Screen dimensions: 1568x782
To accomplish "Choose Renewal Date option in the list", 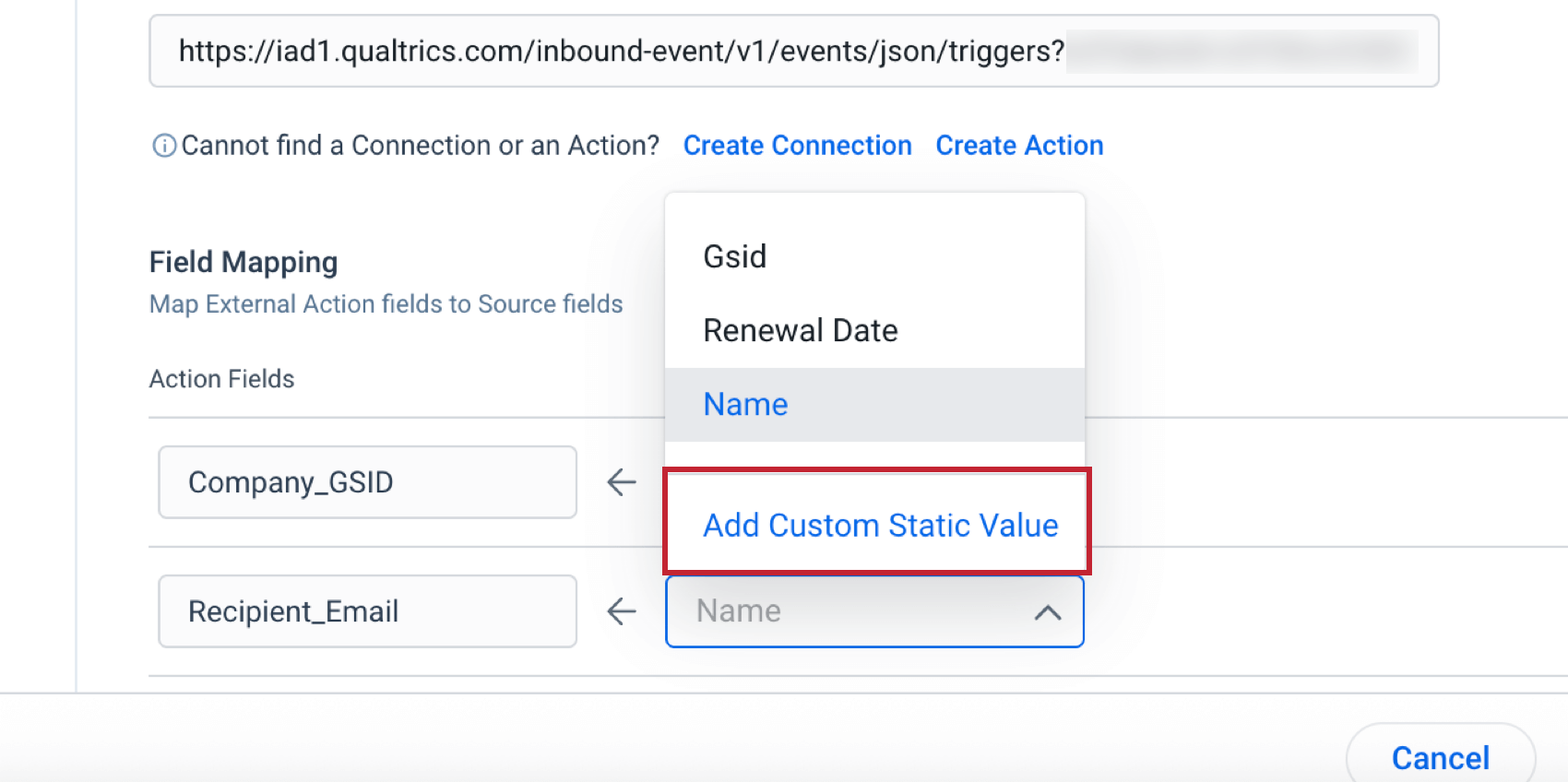I will 801,330.
